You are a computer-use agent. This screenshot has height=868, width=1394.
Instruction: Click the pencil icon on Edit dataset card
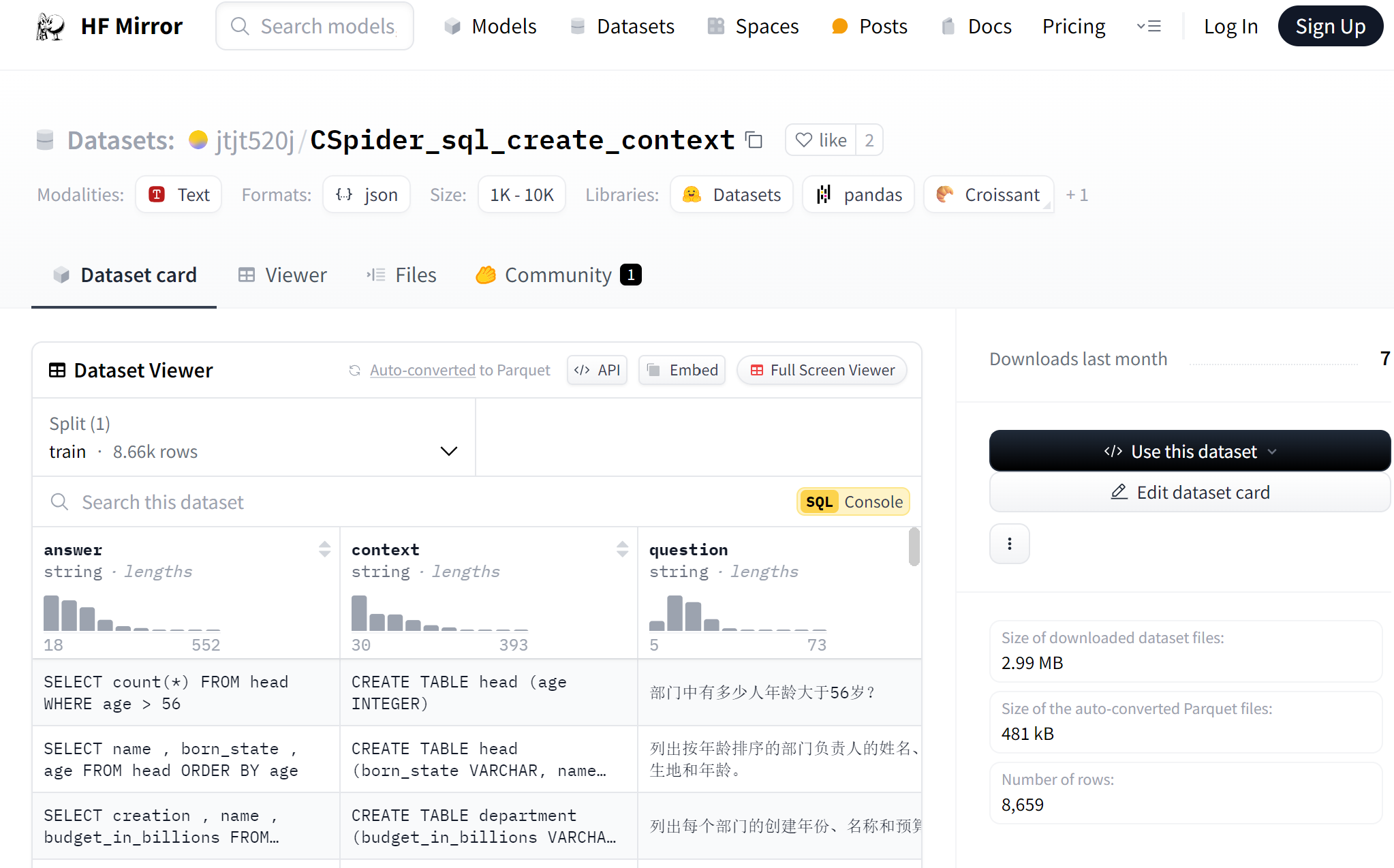[x=1119, y=492]
